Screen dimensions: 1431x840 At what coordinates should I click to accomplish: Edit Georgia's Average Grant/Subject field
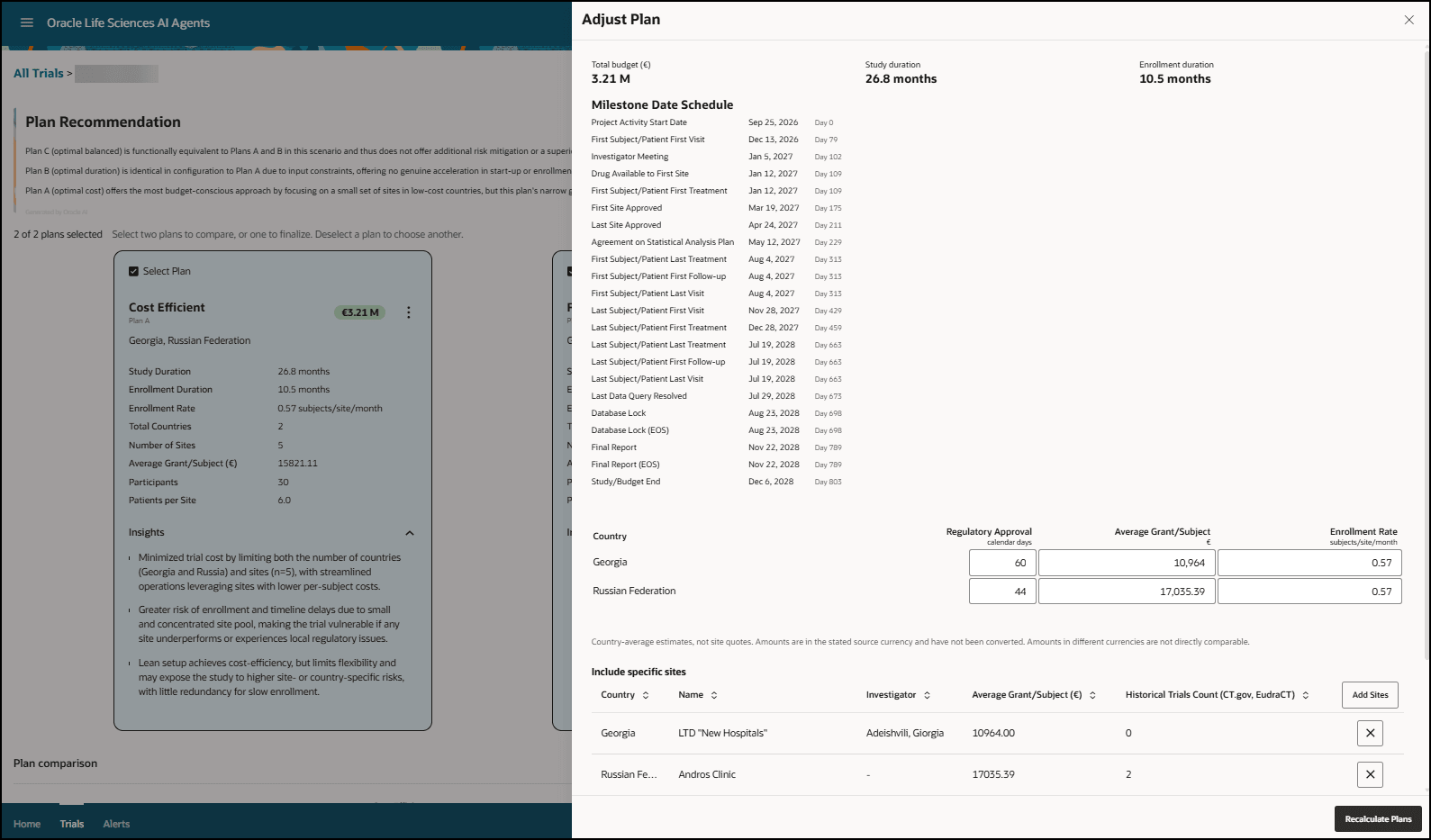pyautogui.click(x=1127, y=563)
